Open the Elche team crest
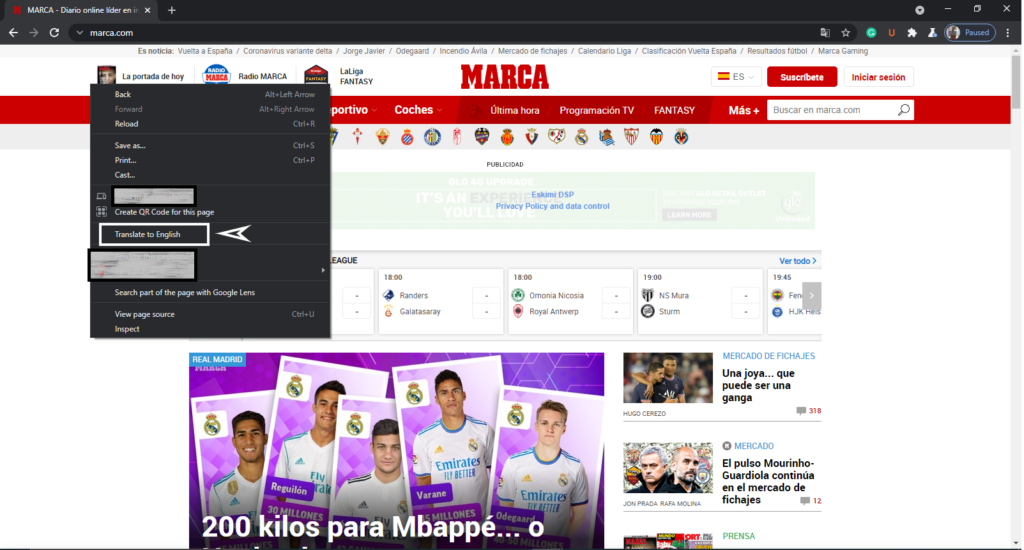This screenshot has width=1024, height=550. click(x=383, y=137)
